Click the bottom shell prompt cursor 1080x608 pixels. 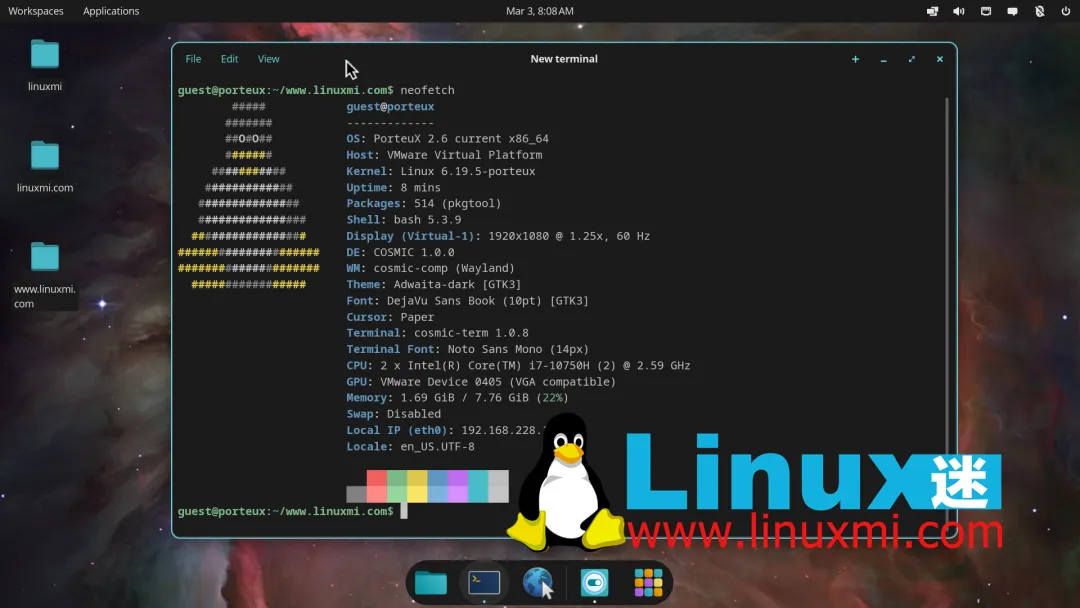(404, 511)
